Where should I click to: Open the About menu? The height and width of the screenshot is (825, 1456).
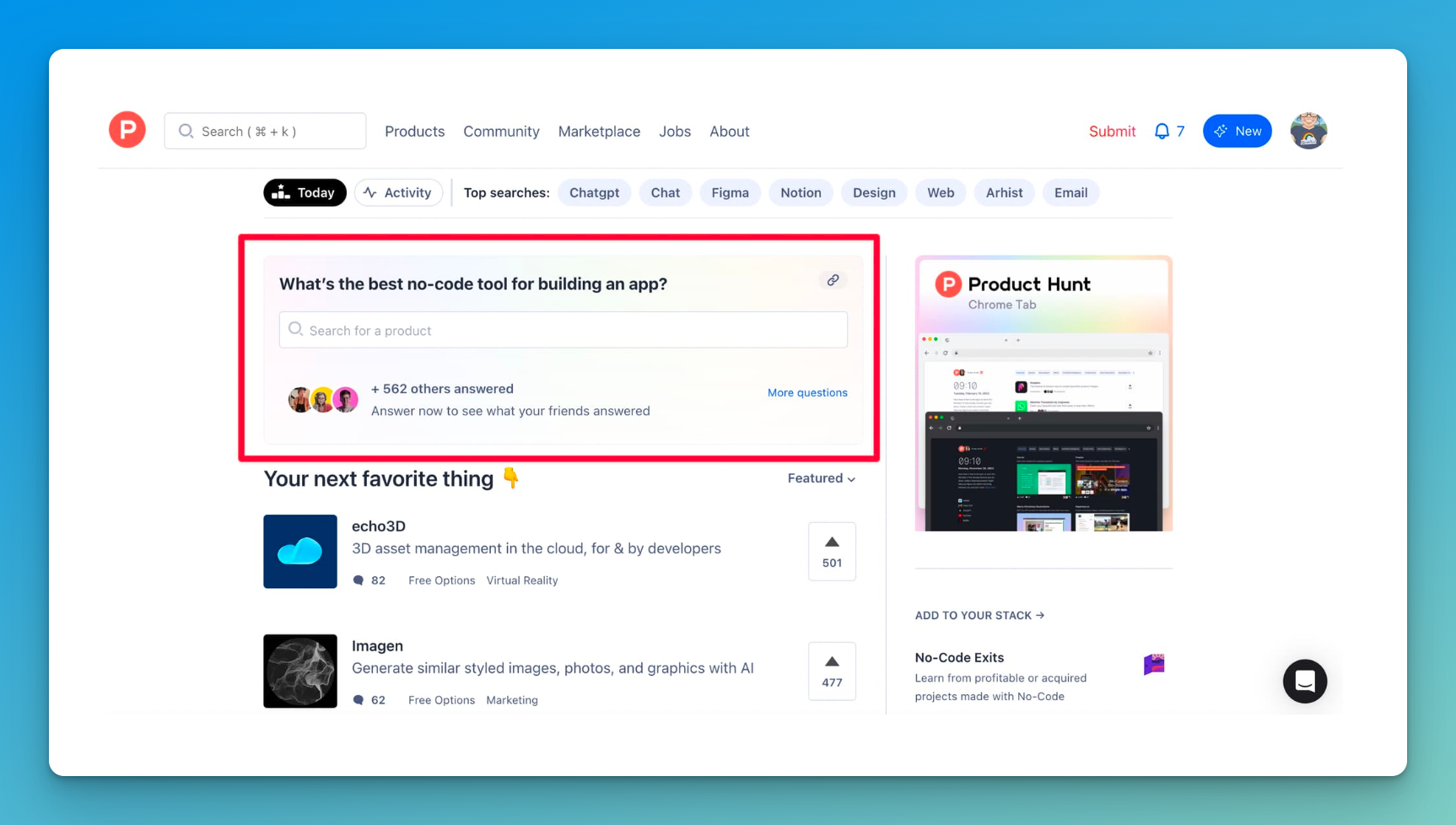729,131
